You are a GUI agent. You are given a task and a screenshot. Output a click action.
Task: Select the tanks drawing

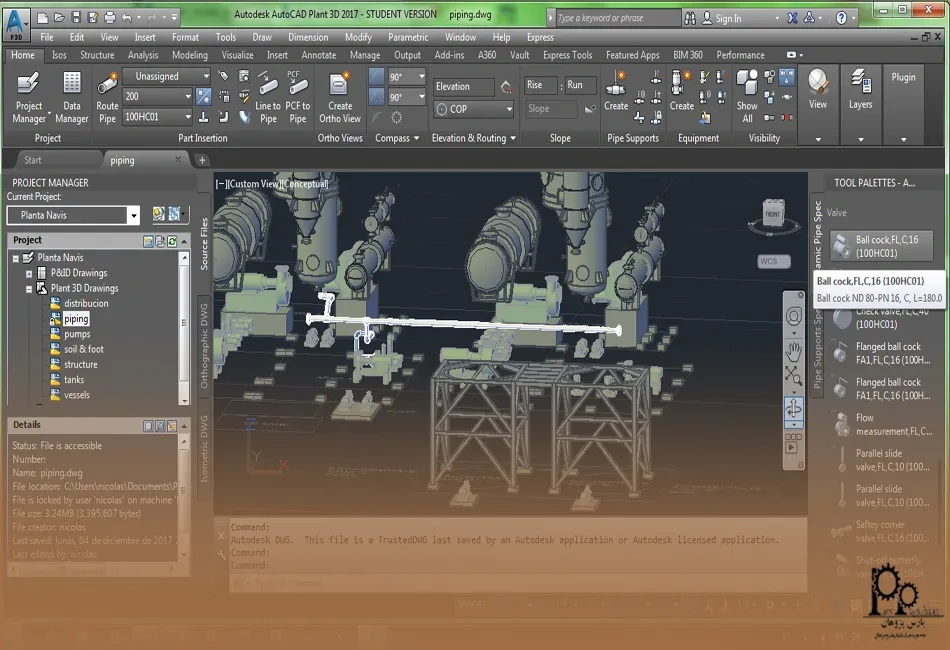tap(74, 380)
